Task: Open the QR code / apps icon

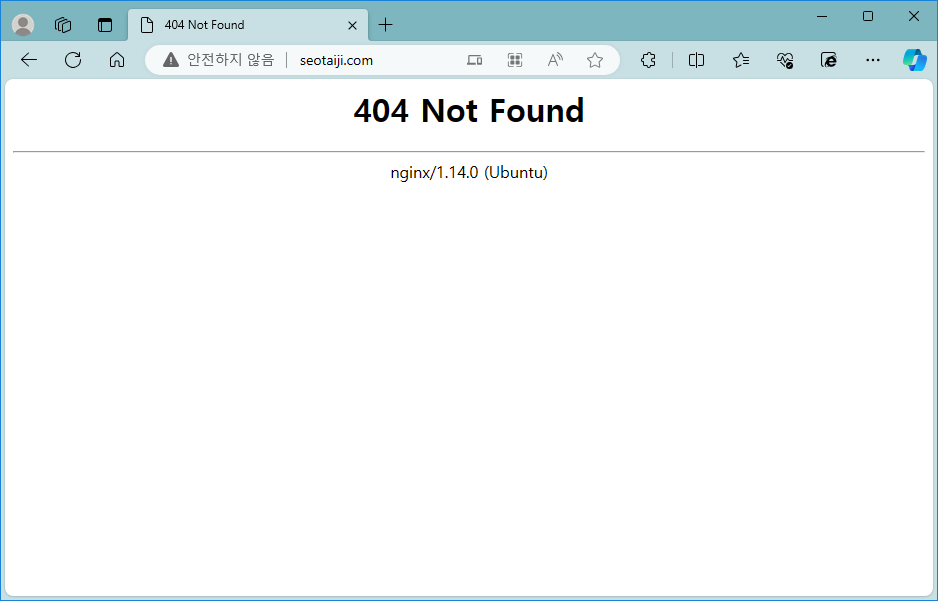Action: [514, 60]
